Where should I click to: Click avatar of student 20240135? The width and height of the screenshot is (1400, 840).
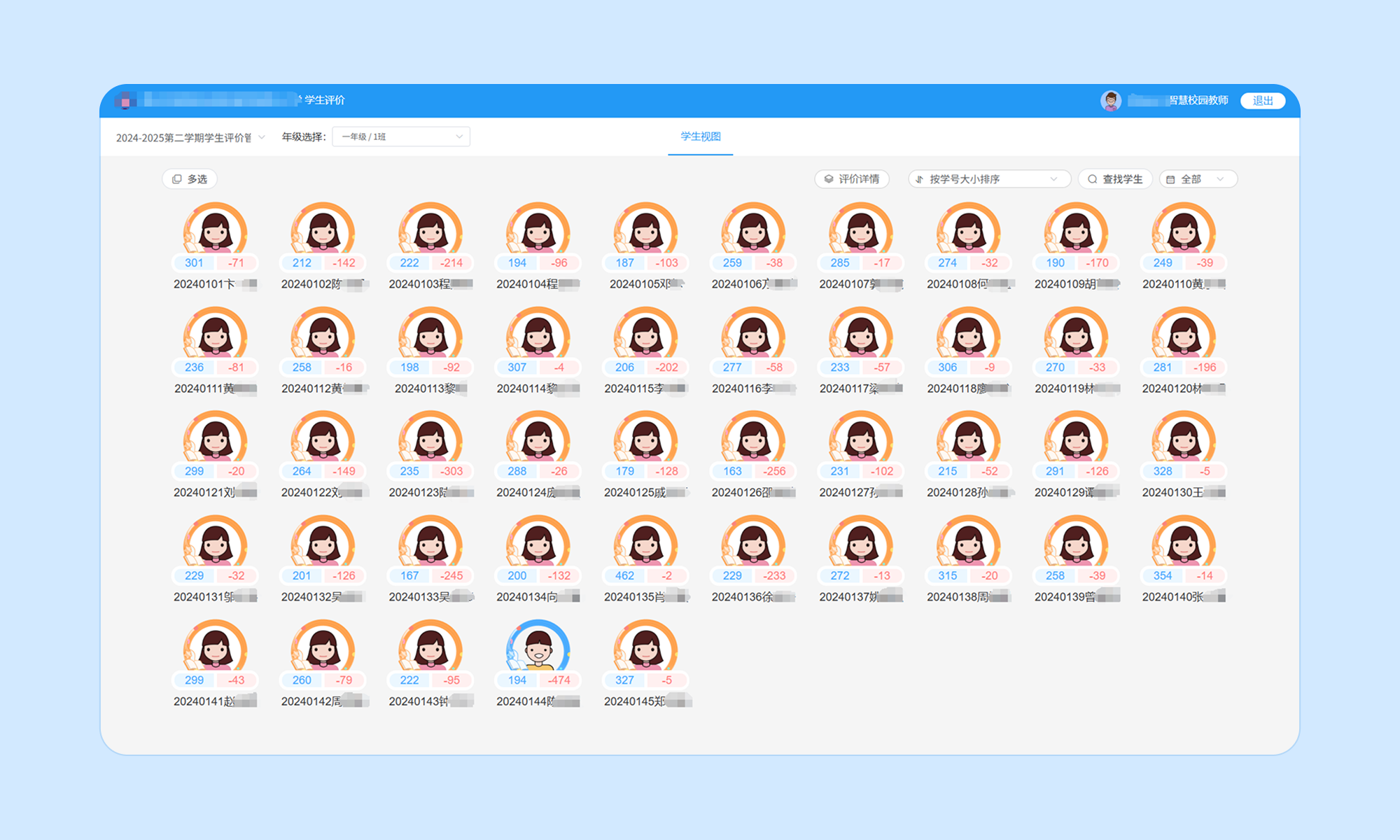click(x=645, y=542)
